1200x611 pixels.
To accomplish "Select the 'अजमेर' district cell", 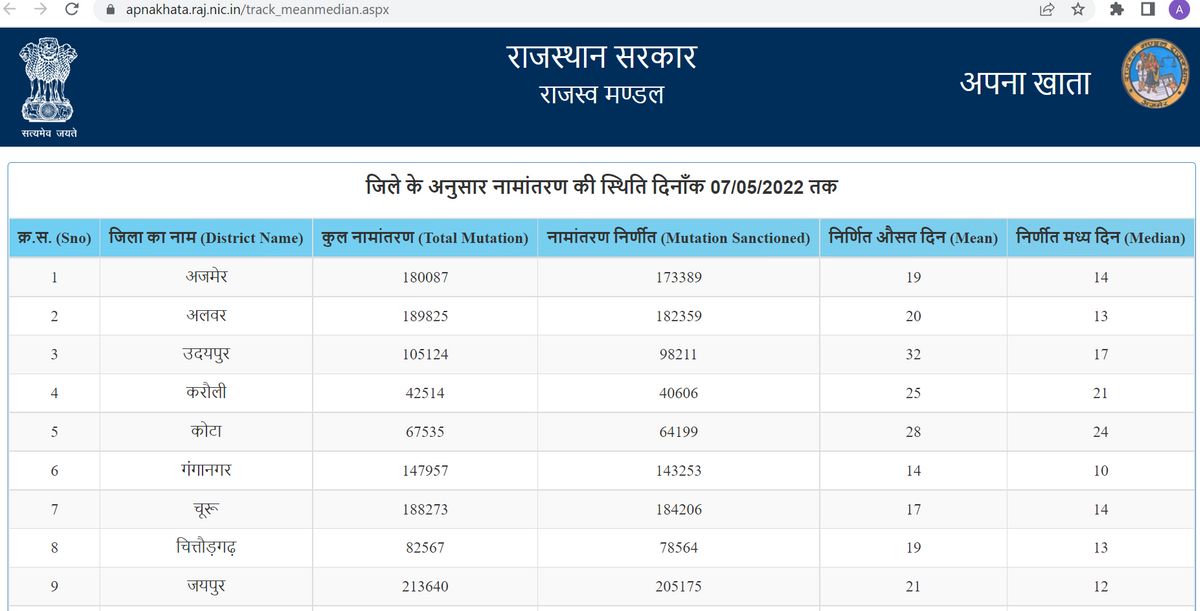I will 206,277.
